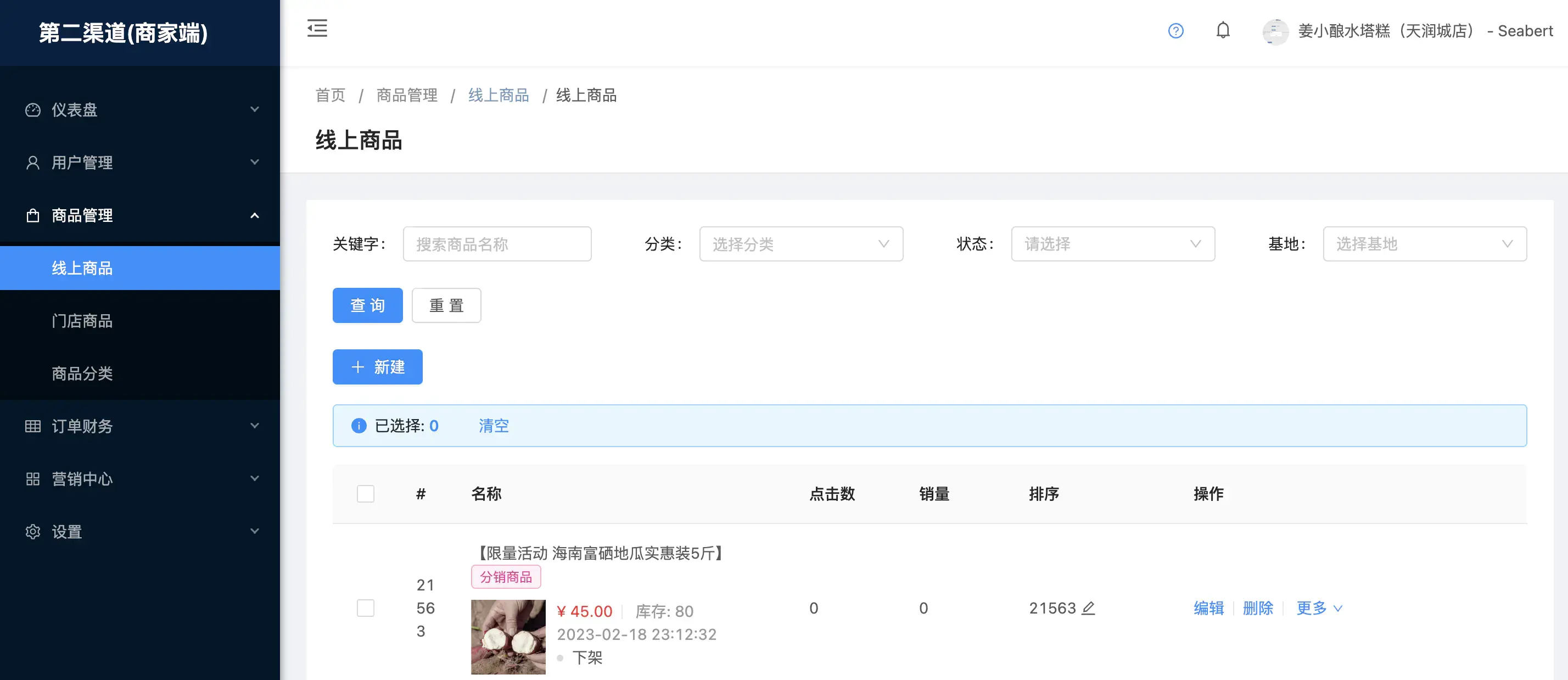Click the pencil icon next to sort value 21563

[1088, 607]
